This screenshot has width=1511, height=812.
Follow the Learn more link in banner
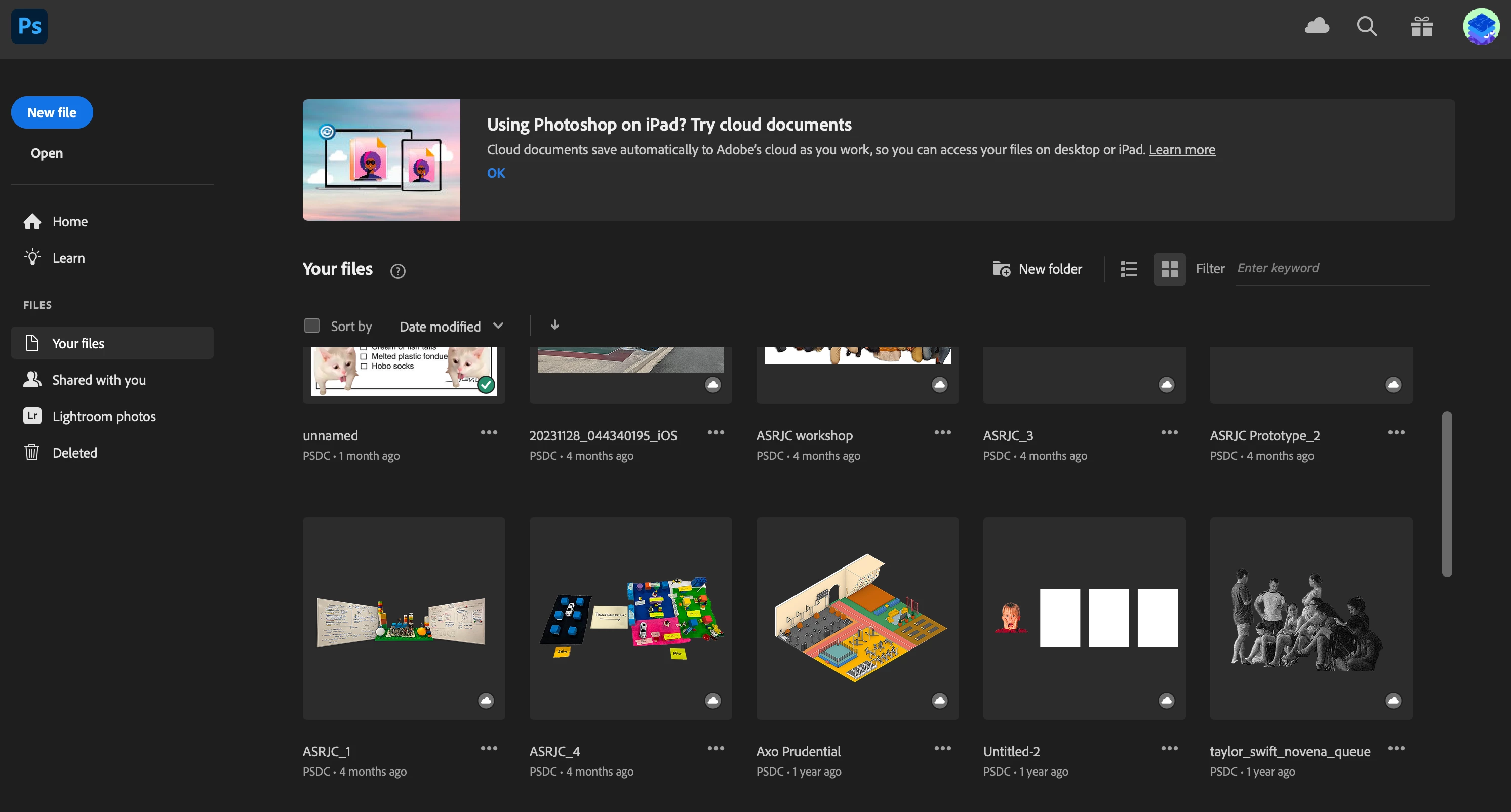click(x=1181, y=149)
